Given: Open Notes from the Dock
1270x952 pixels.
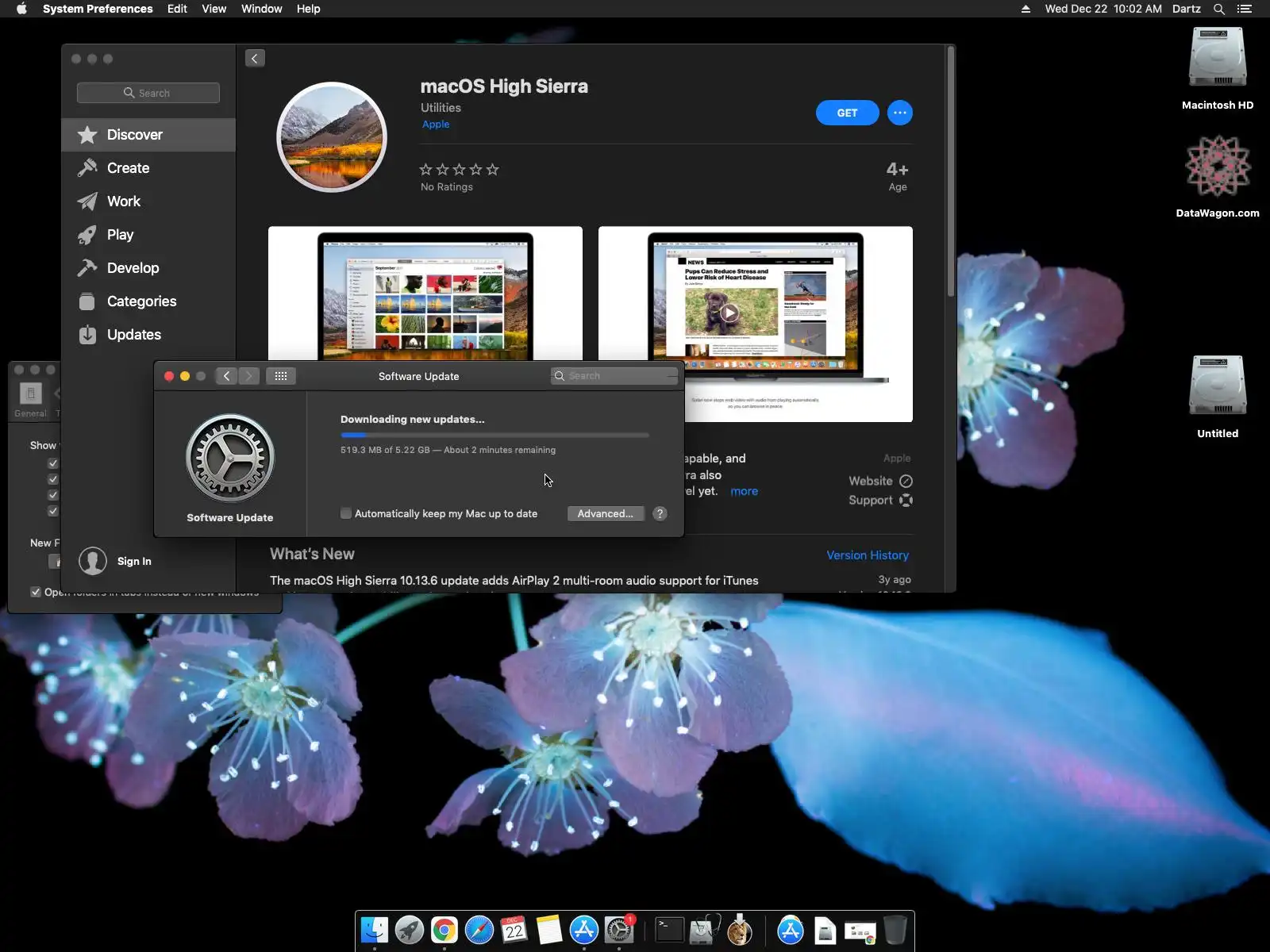Looking at the screenshot, I should tap(549, 930).
